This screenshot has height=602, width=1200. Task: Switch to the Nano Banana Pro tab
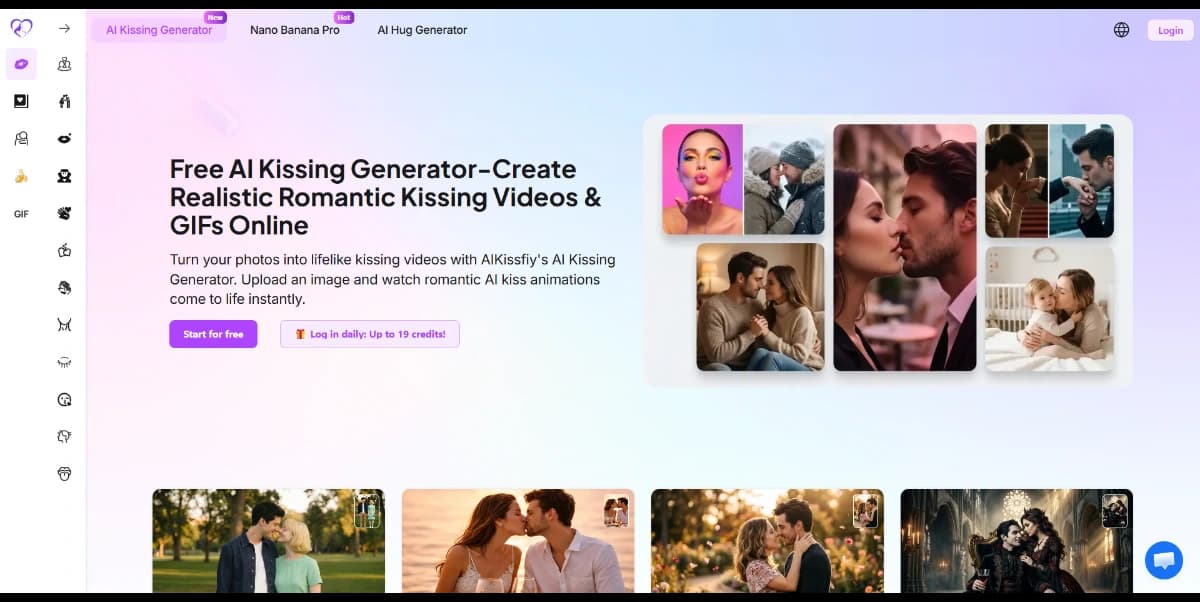click(295, 30)
